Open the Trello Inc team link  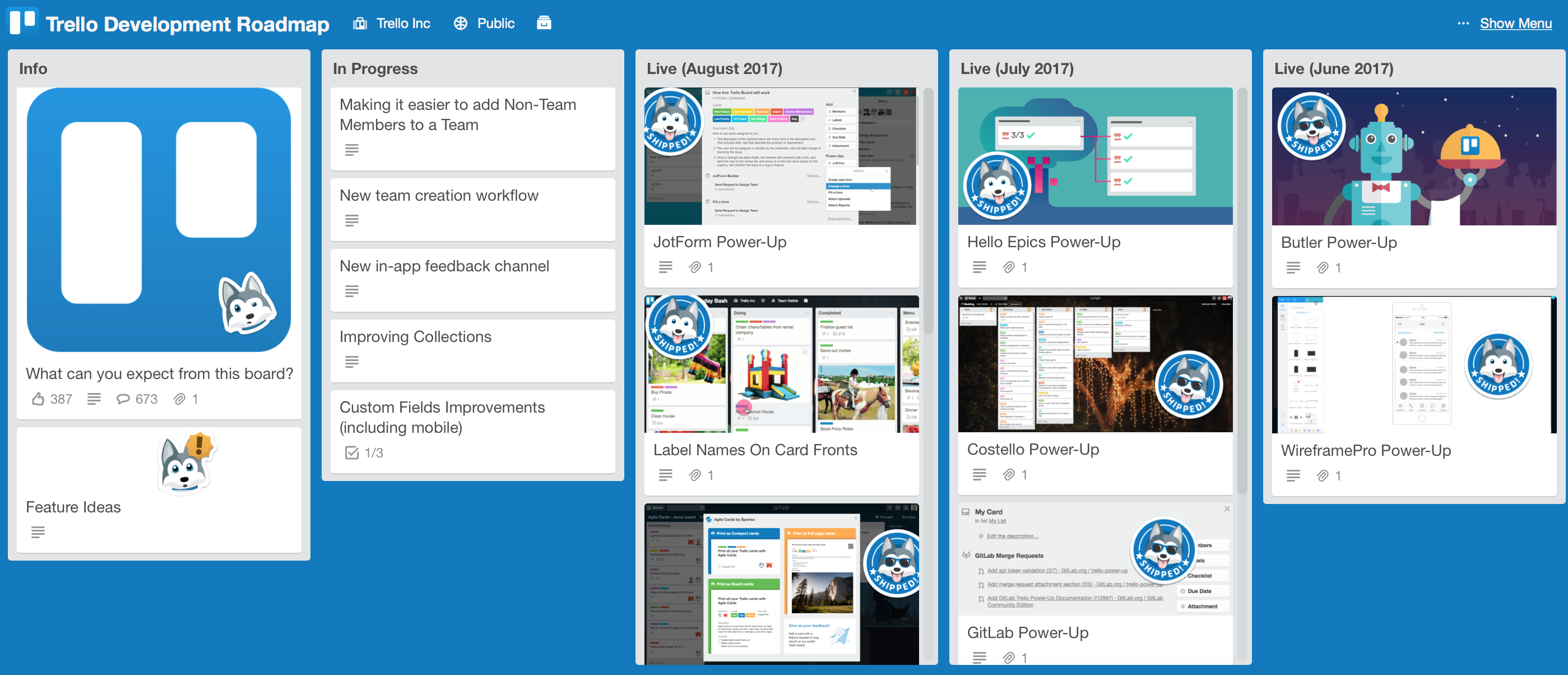[x=403, y=23]
